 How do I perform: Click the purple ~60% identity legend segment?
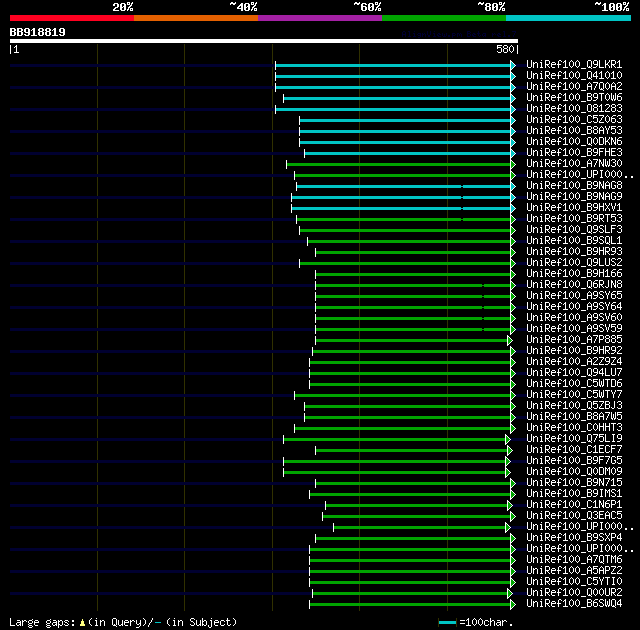[x=320, y=18]
